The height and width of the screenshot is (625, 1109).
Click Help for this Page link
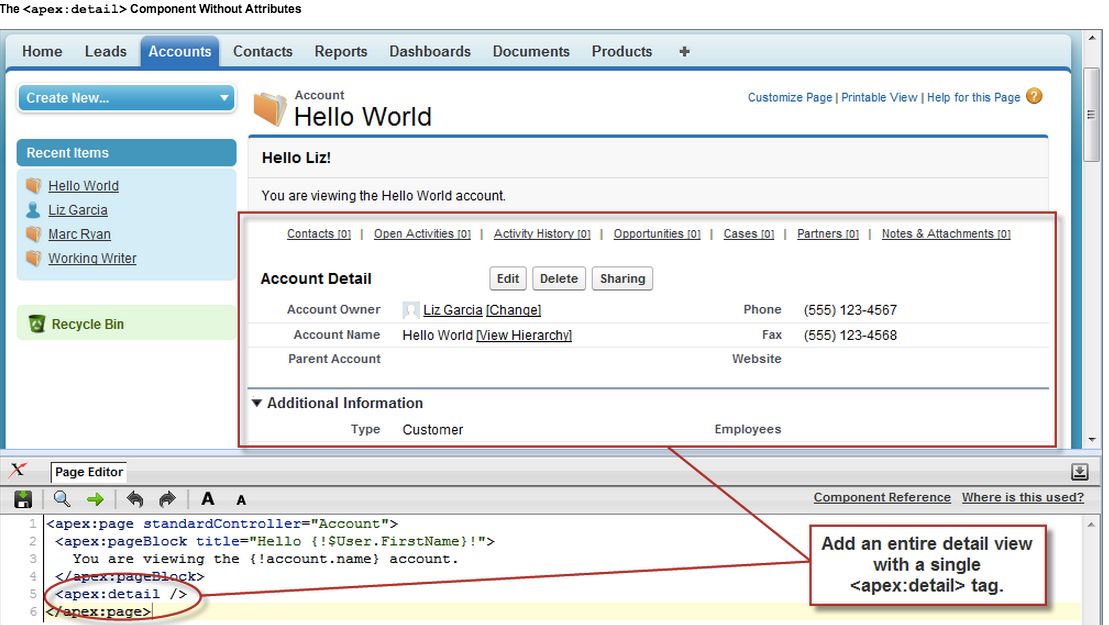tap(973, 98)
